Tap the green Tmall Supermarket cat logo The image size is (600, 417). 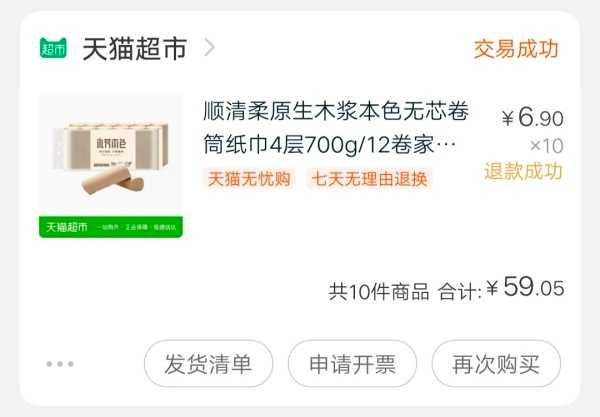click(53, 48)
